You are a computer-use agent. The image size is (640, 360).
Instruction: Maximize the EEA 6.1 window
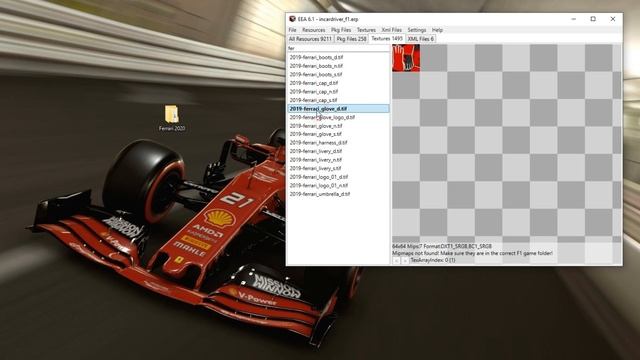click(593, 19)
